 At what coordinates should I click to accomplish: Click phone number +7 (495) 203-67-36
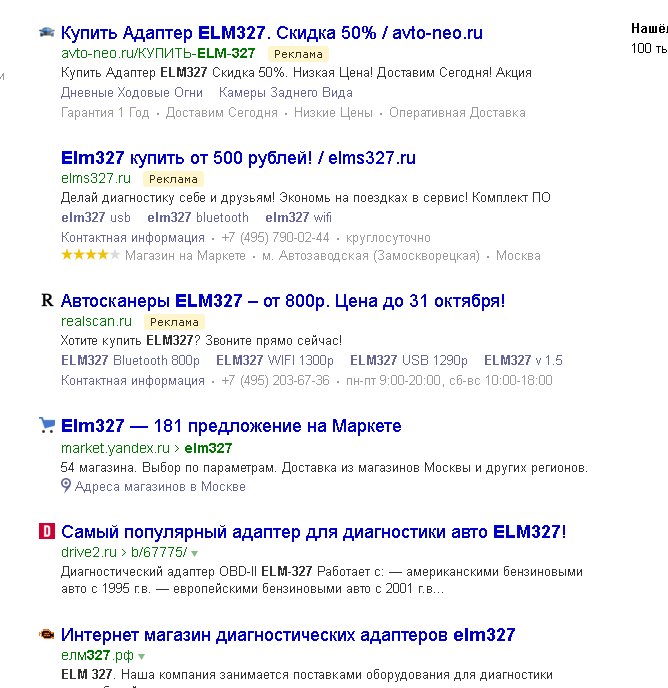(x=276, y=380)
